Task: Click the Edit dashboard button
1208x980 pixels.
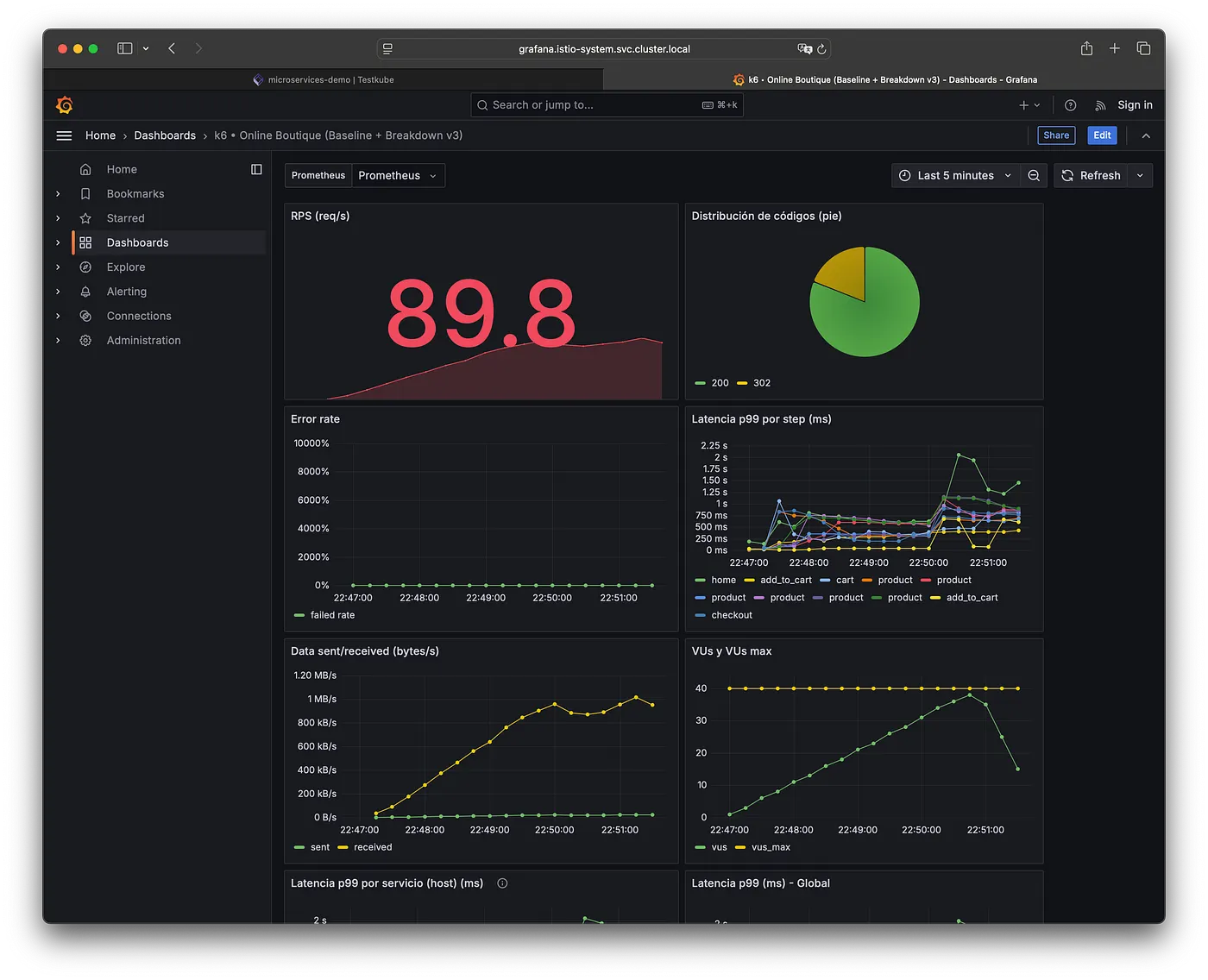Action: pyautogui.click(x=1102, y=135)
